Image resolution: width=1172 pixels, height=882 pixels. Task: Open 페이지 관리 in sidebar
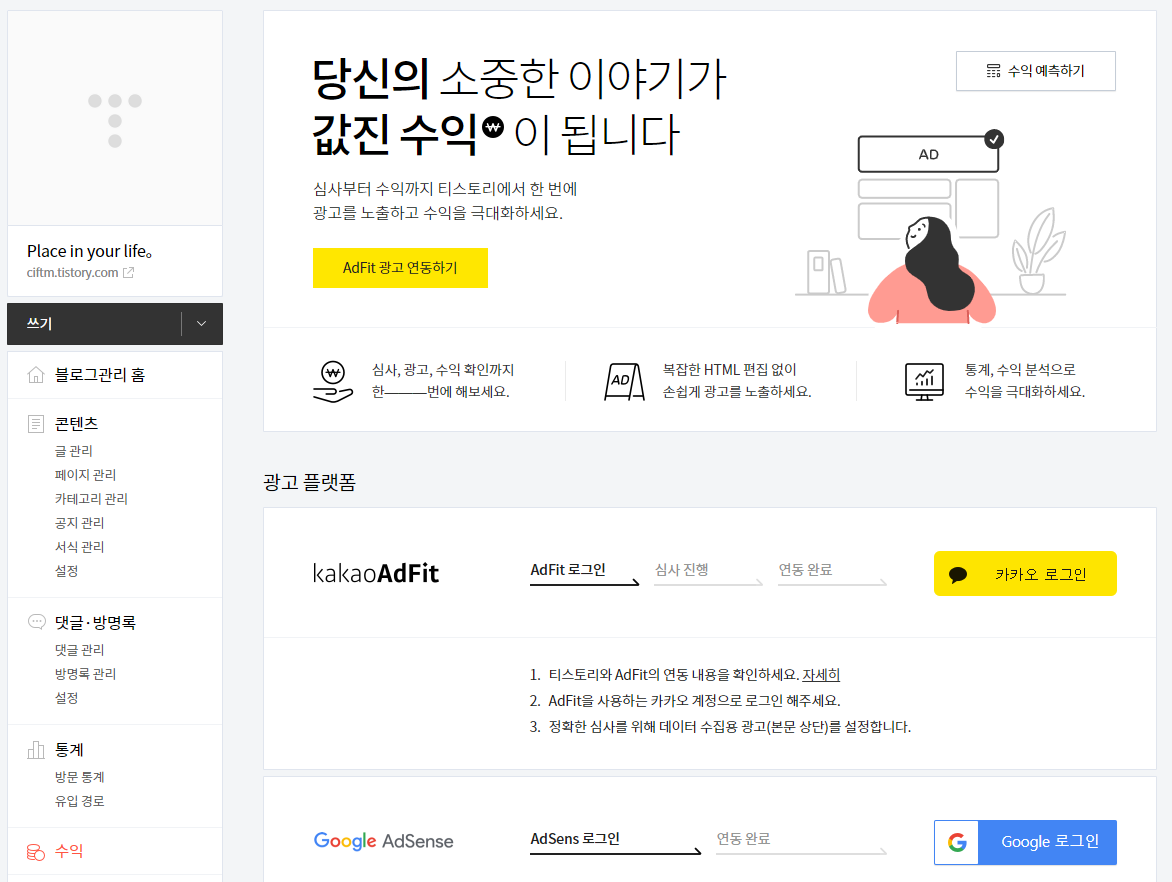(x=85, y=475)
